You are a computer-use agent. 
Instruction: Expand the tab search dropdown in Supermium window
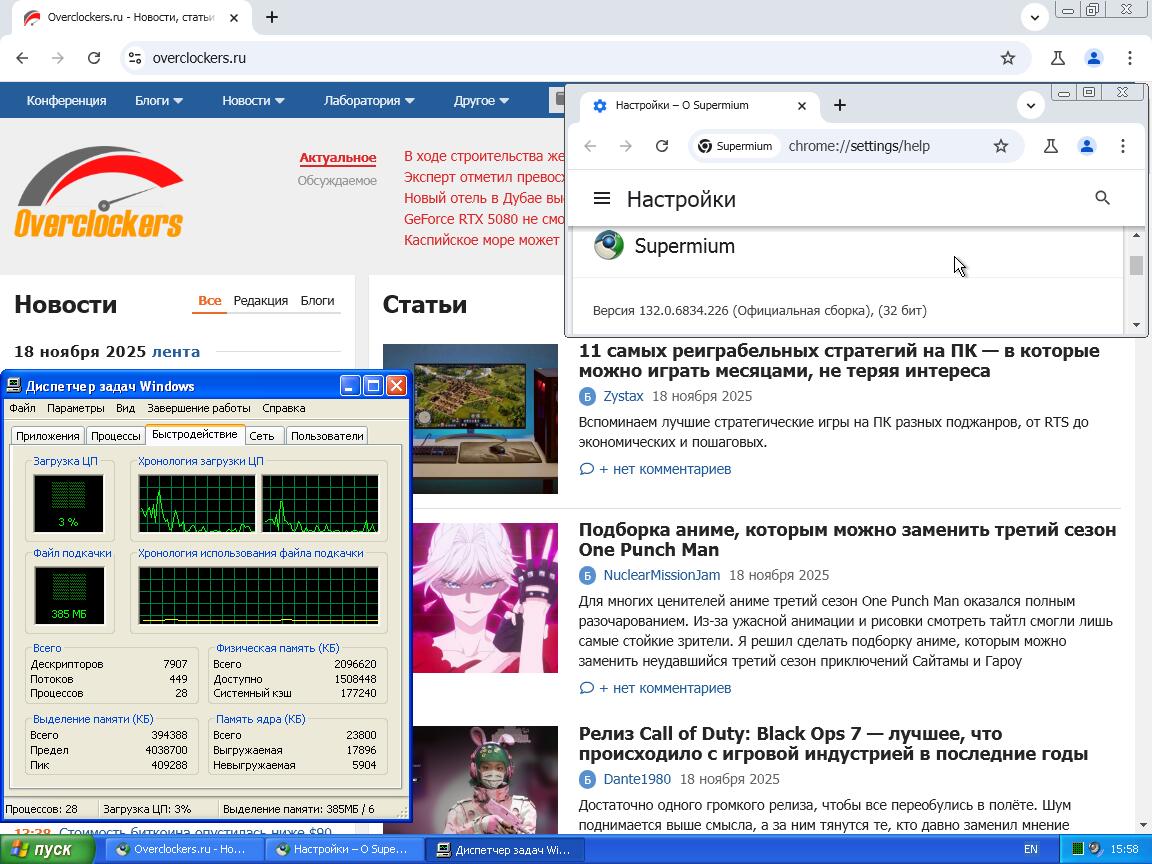1031,106
